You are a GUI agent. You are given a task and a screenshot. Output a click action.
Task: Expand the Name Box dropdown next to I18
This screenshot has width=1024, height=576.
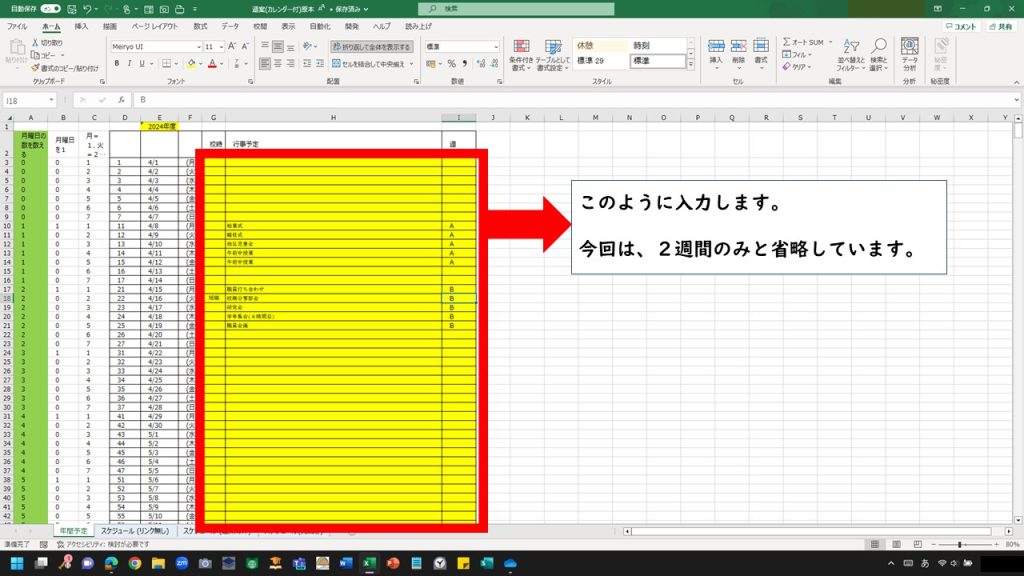(x=51, y=101)
